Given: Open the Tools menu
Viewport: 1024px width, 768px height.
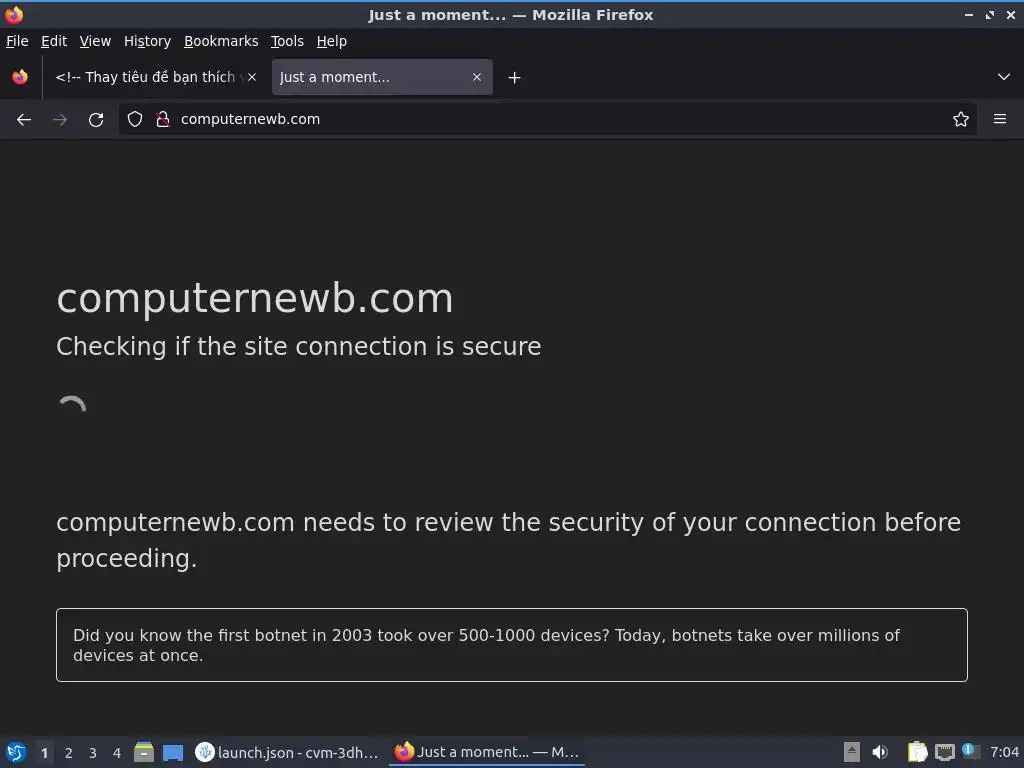Looking at the screenshot, I should [287, 41].
